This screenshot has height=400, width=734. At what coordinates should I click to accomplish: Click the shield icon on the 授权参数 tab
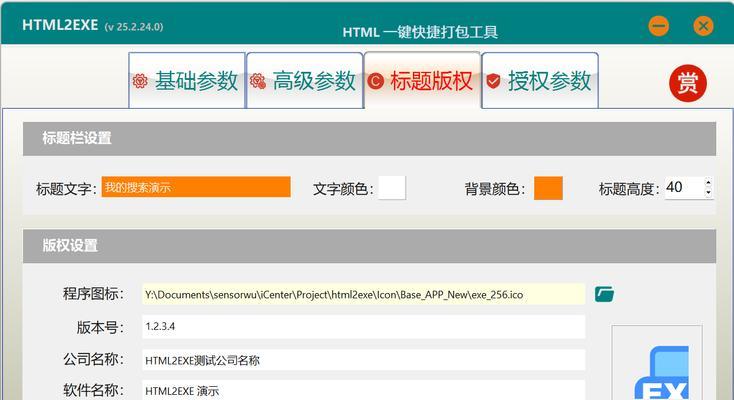(x=493, y=81)
